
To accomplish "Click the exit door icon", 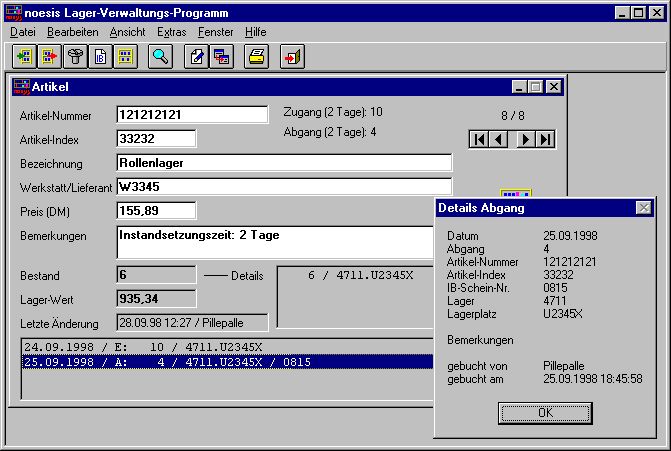I will pyautogui.click(x=292, y=56).
